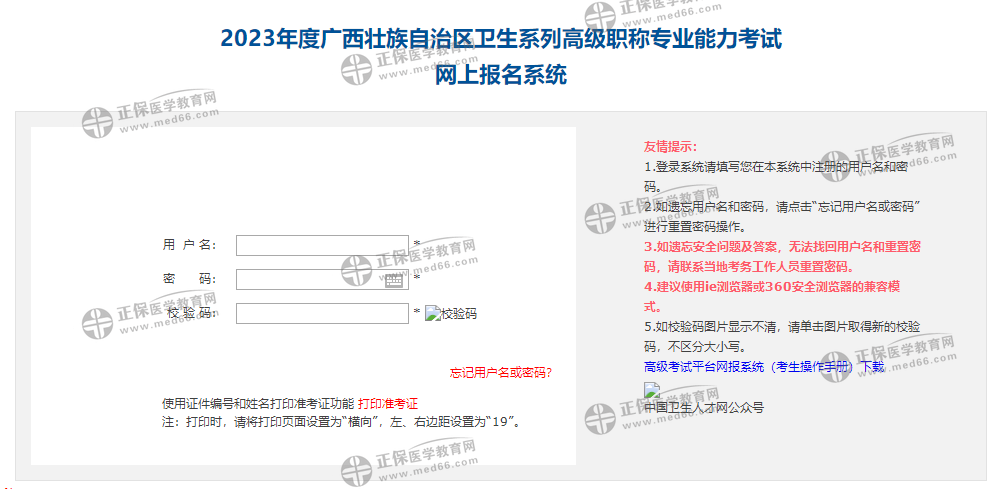This screenshot has width=1001, height=489.
Task: Open the 忘记用户名或密码? link
Action: [x=500, y=373]
